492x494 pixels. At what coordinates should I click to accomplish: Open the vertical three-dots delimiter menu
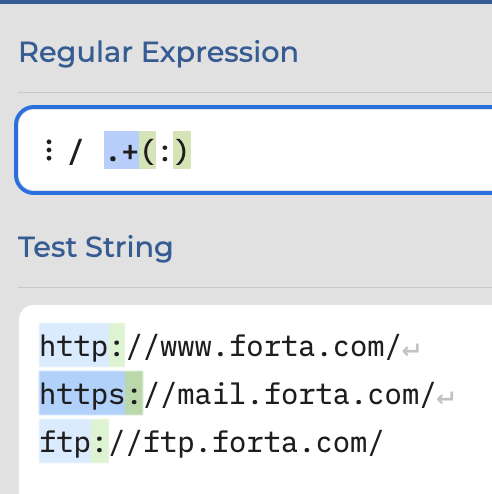(49, 150)
